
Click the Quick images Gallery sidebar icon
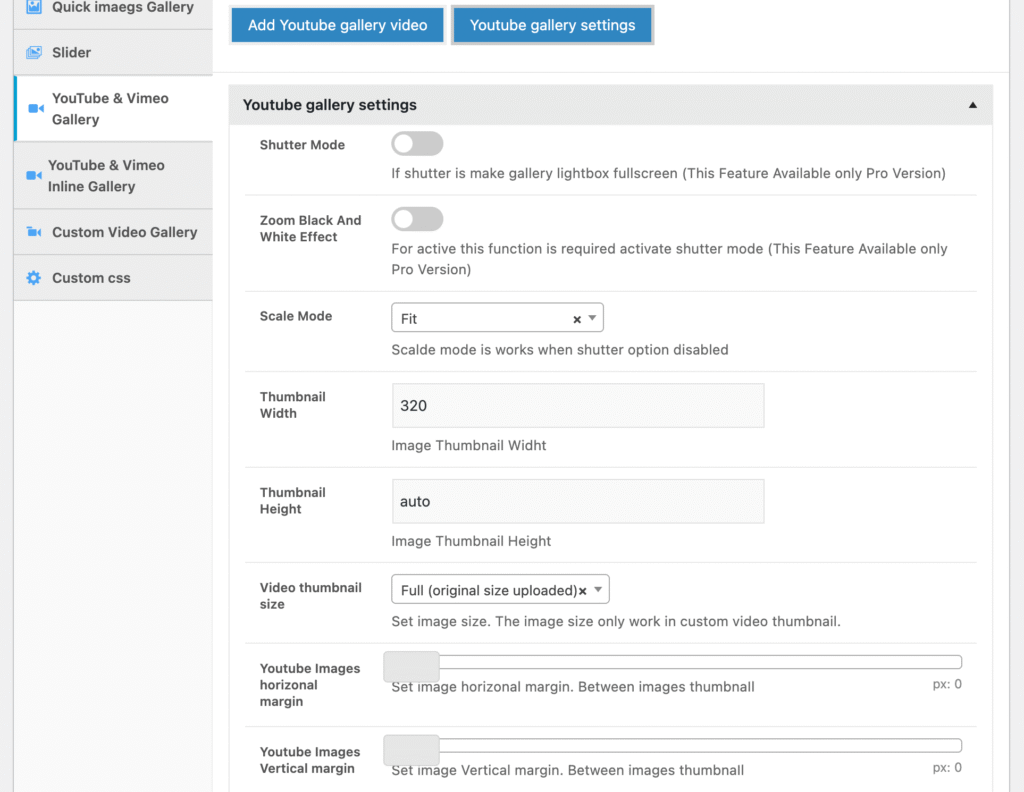34,7
